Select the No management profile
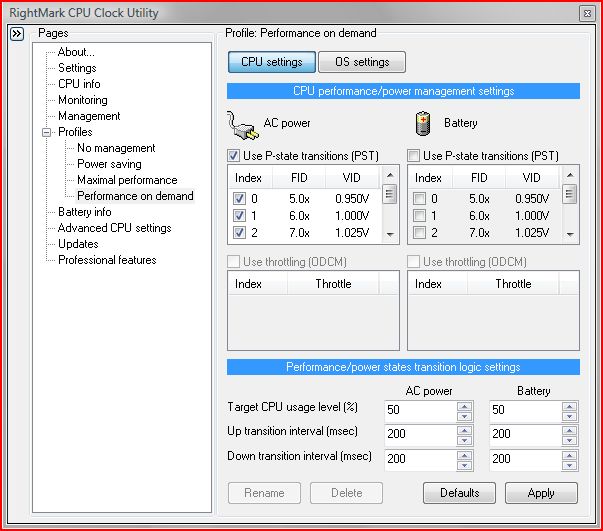This screenshot has height=531, width=603. click(116, 148)
